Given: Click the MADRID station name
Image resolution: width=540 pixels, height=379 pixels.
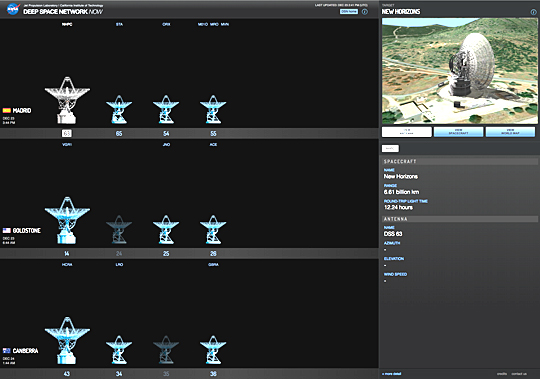Looking at the screenshot, I should [22, 110].
